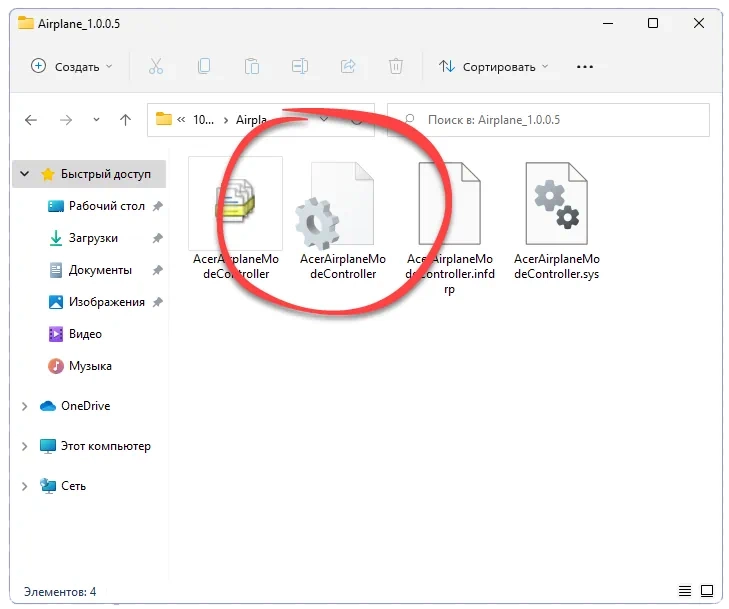Click the Элементов: 4 status text
Image resolution: width=729 pixels, height=609 pixels.
click(x=60, y=592)
